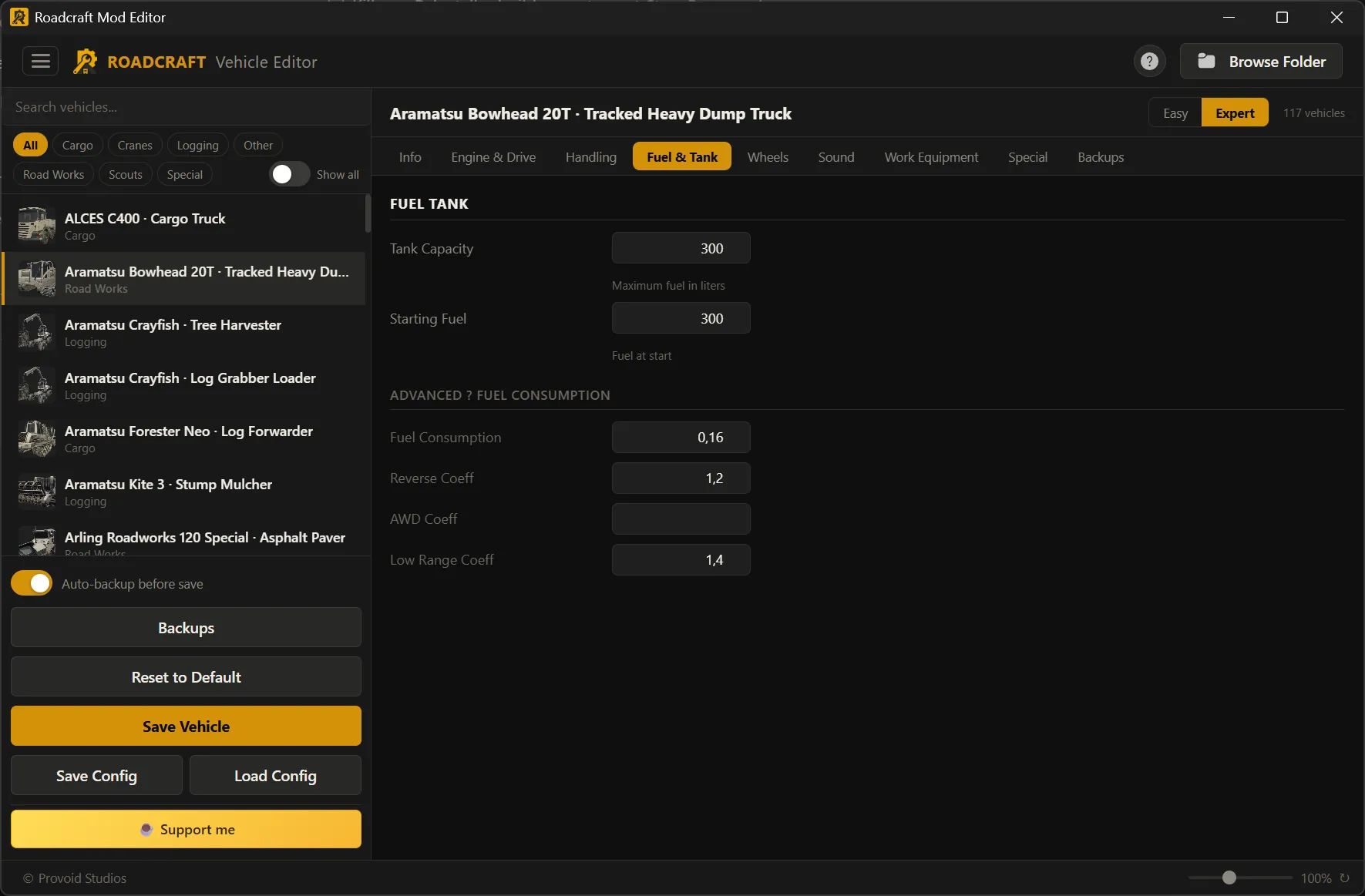Image resolution: width=1365 pixels, height=896 pixels.
Task: Select Aramatsu Crayfish Log Grabber Loader
Action: coord(184,385)
